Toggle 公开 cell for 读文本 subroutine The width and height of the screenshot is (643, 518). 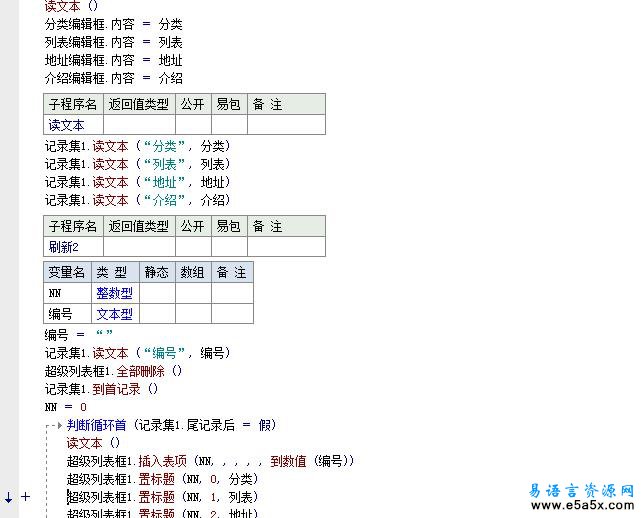193,125
